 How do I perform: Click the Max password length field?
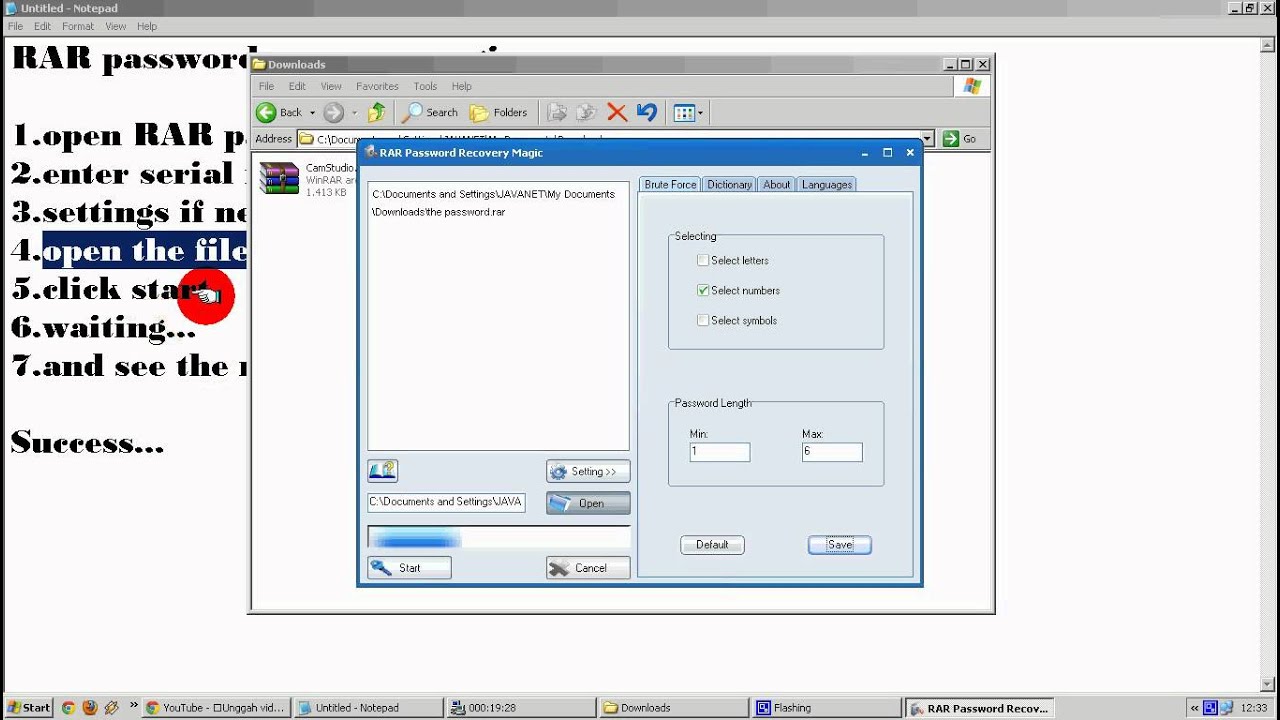(x=832, y=452)
